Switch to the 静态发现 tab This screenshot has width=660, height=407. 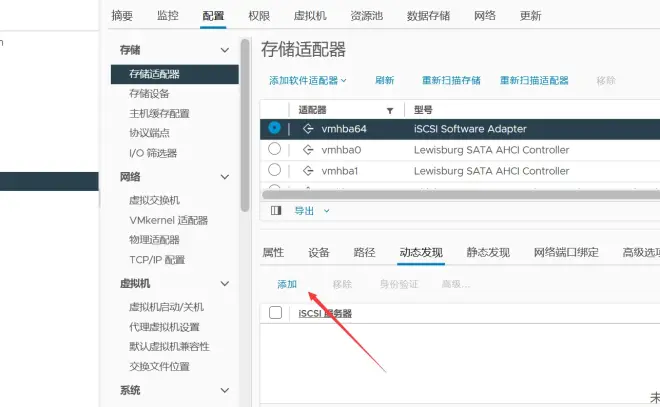(x=488, y=252)
